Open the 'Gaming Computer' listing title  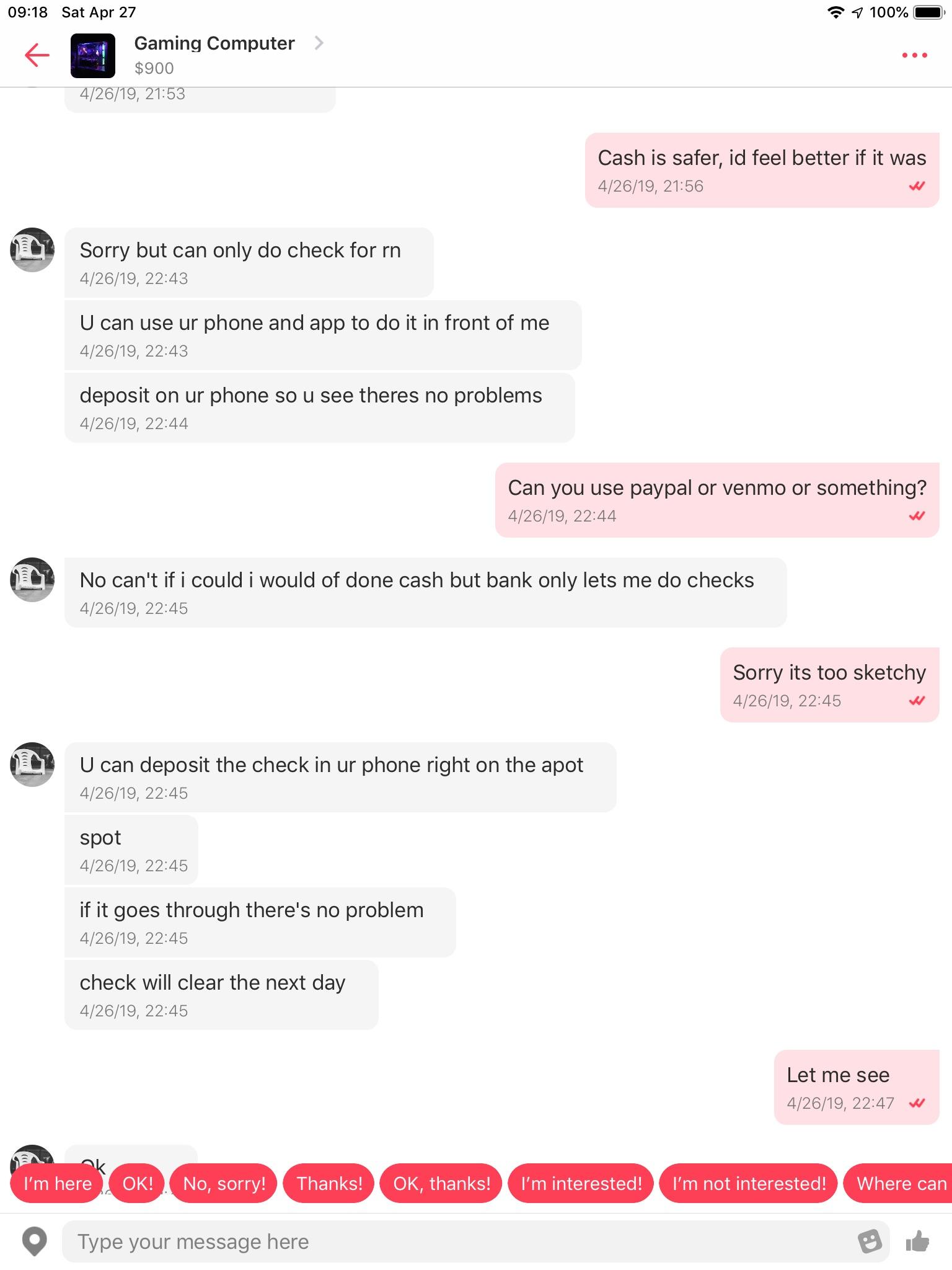pos(214,43)
